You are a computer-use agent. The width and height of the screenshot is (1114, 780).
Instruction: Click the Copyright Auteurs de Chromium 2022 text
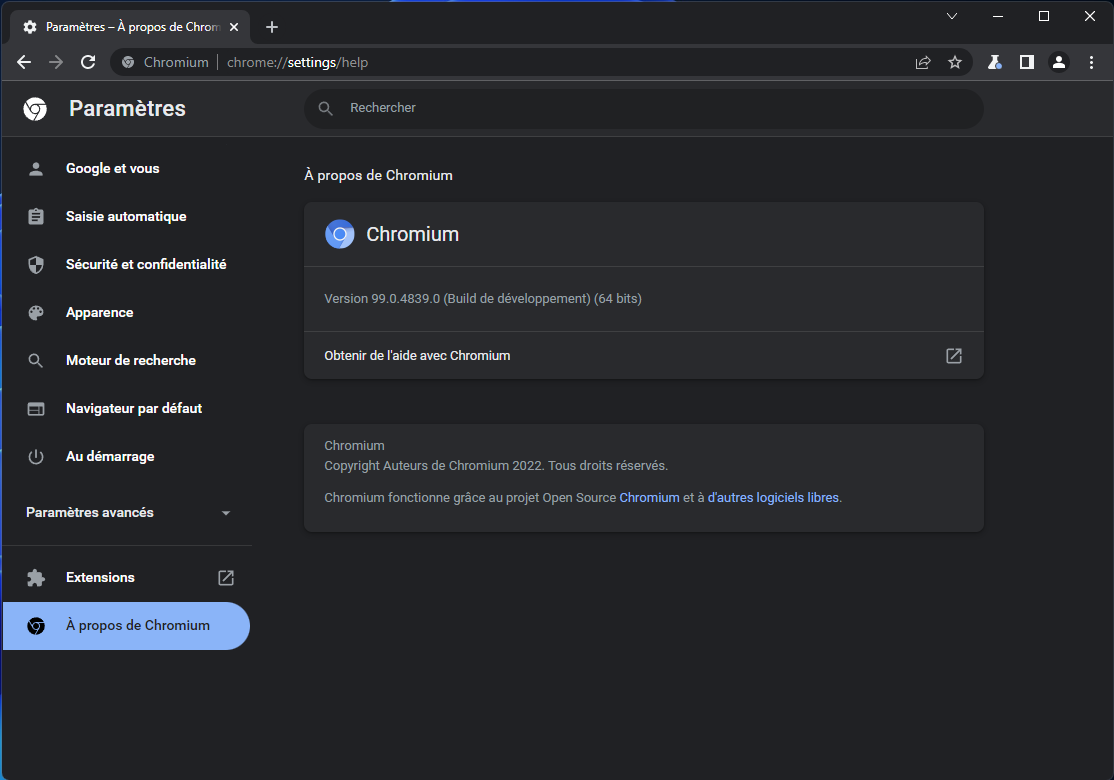pyautogui.click(x=496, y=465)
